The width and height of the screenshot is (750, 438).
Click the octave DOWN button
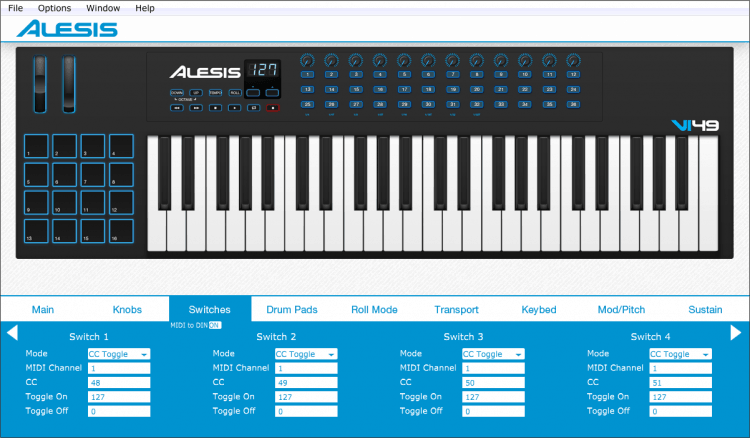click(177, 93)
